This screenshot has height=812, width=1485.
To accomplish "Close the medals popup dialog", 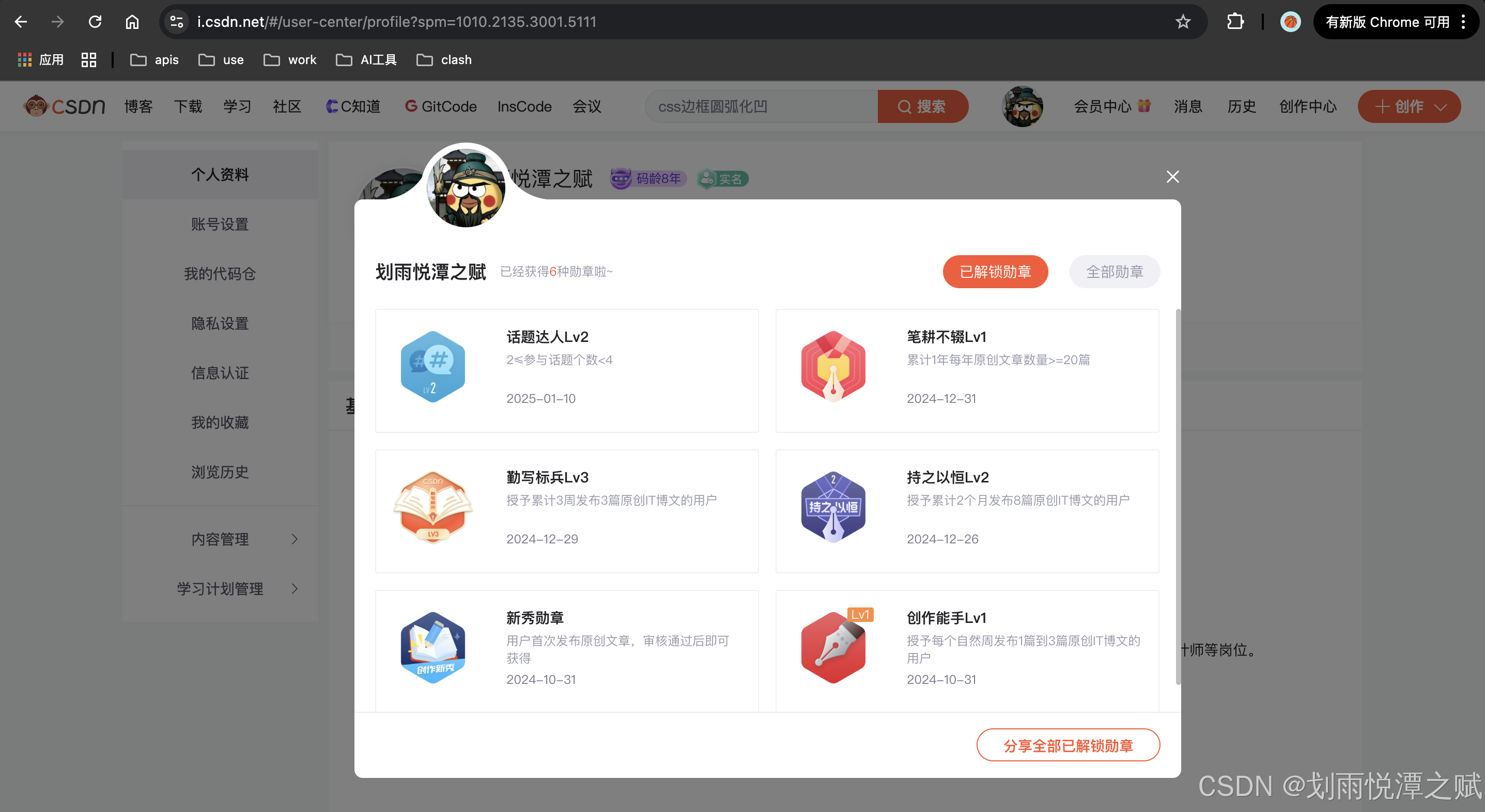I will (x=1172, y=177).
